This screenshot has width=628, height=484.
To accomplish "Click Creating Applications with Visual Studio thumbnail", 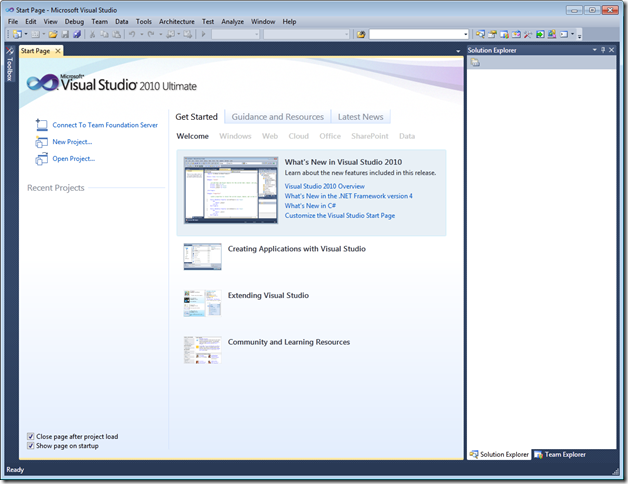I will pyautogui.click(x=202, y=256).
